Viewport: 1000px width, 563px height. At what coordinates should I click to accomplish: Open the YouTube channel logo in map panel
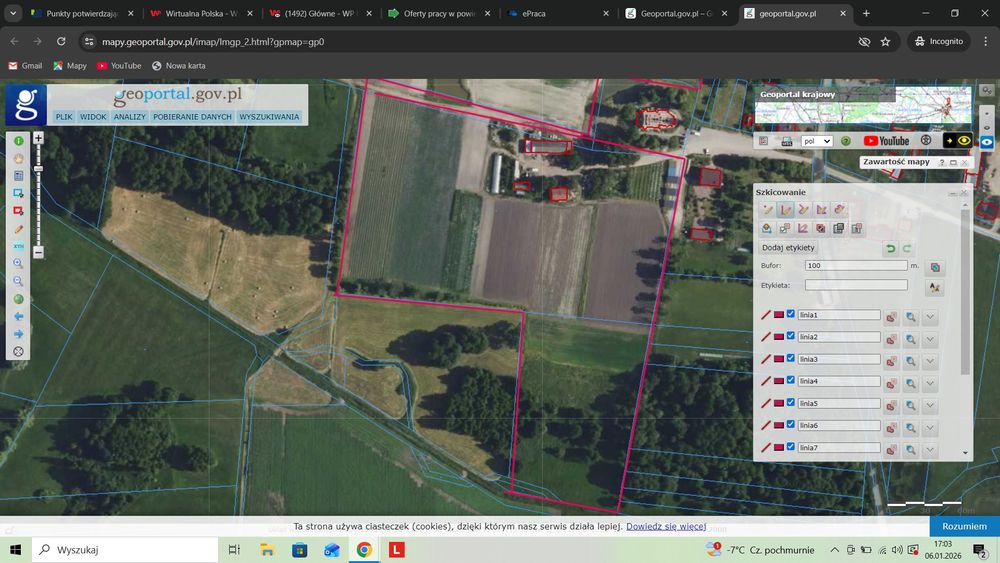[886, 141]
